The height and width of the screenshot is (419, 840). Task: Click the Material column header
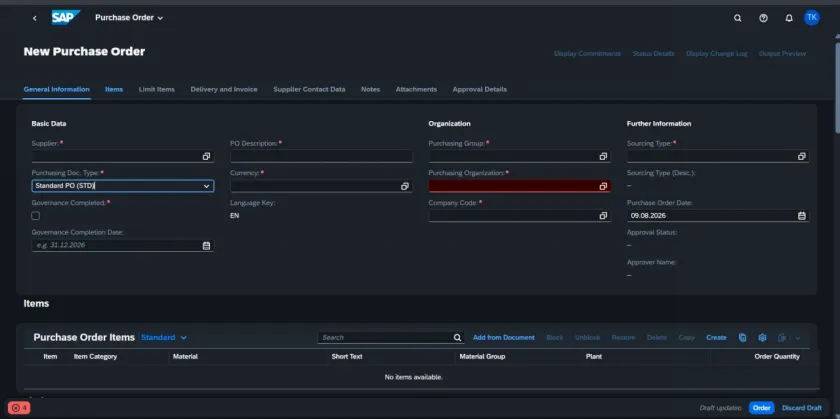(185, 356)
